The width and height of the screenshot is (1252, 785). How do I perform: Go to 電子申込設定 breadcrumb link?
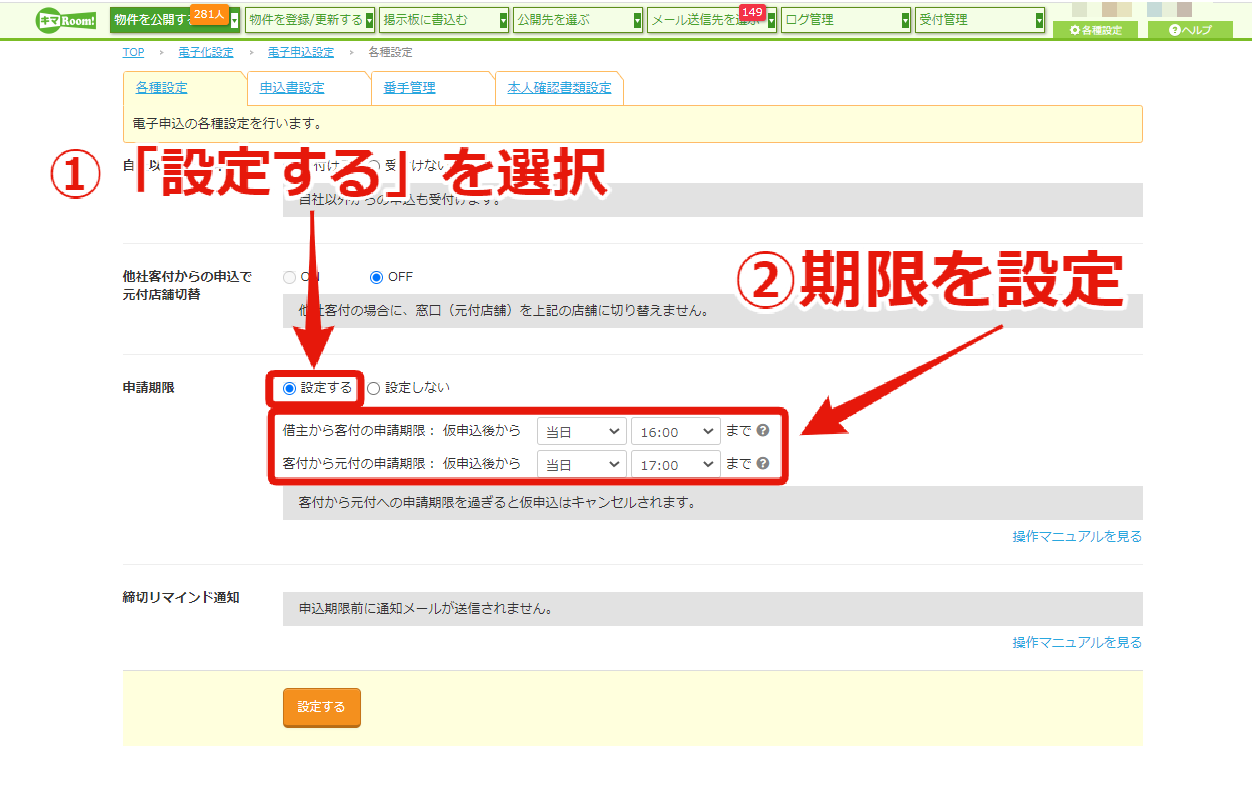301,52
